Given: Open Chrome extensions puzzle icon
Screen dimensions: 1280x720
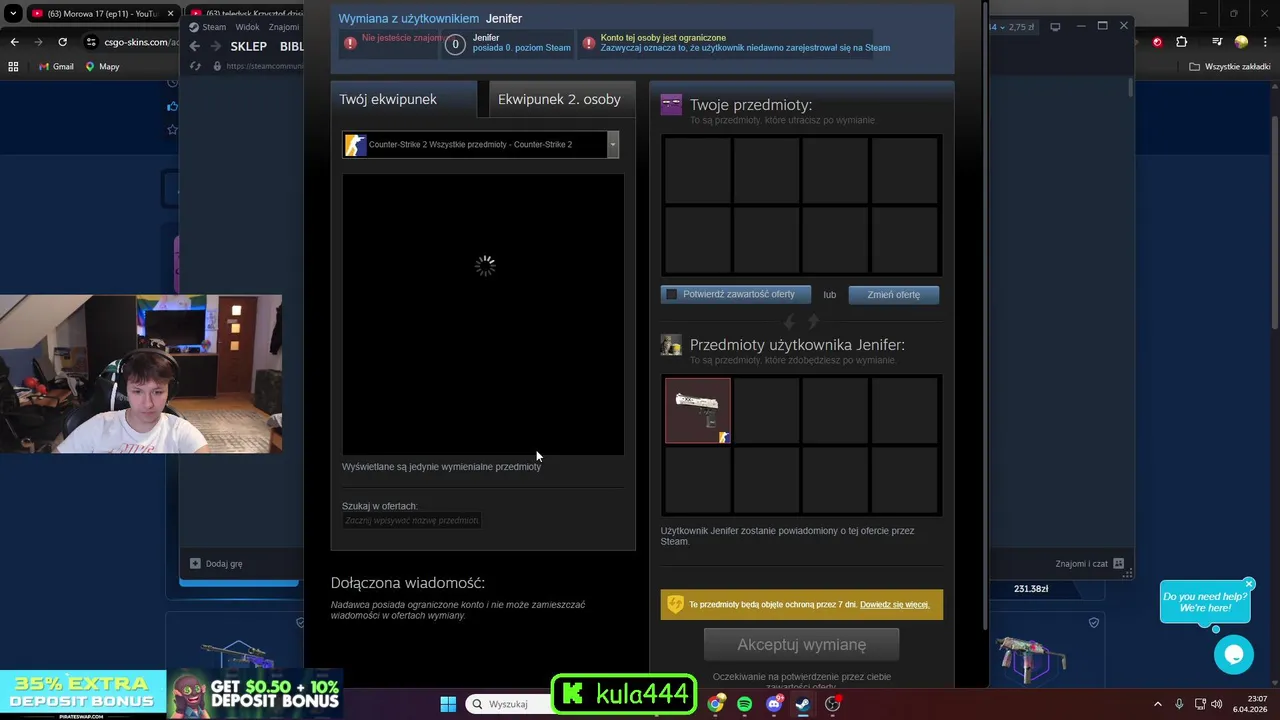Looking at the screenshot, I should coord(1181,42).
